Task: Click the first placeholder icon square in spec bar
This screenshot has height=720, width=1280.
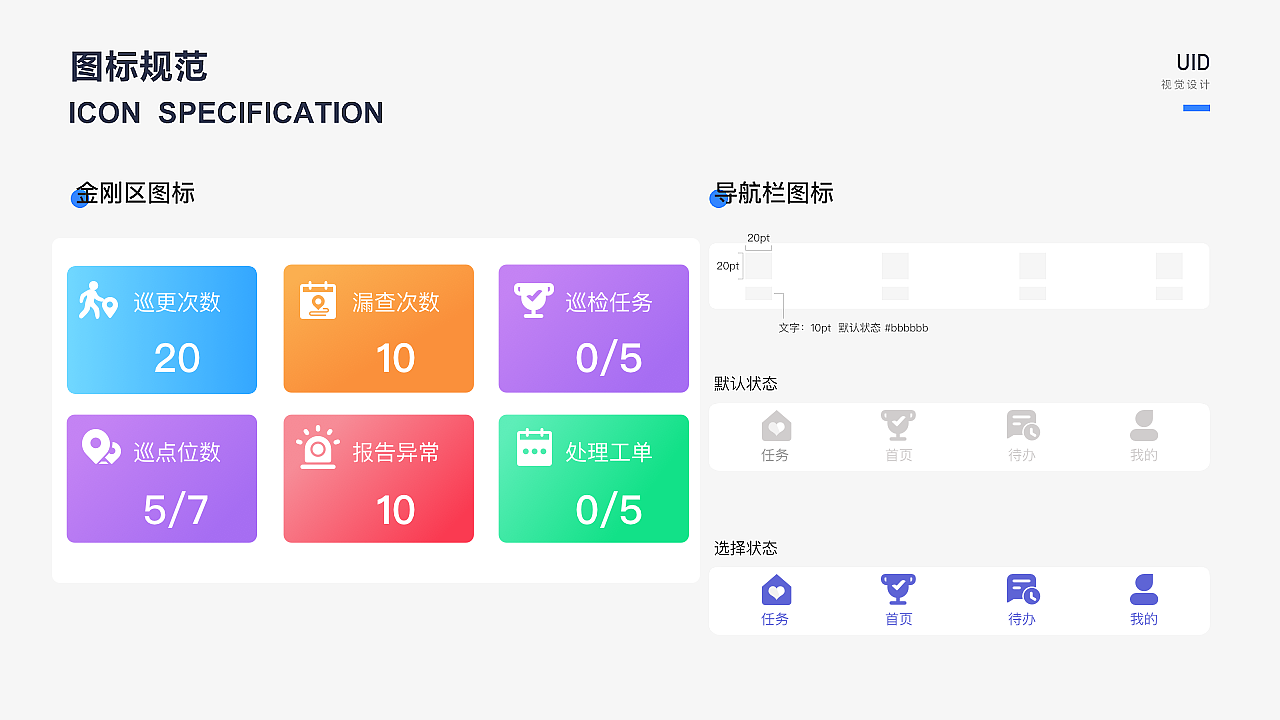Action: tap(759, 266)
